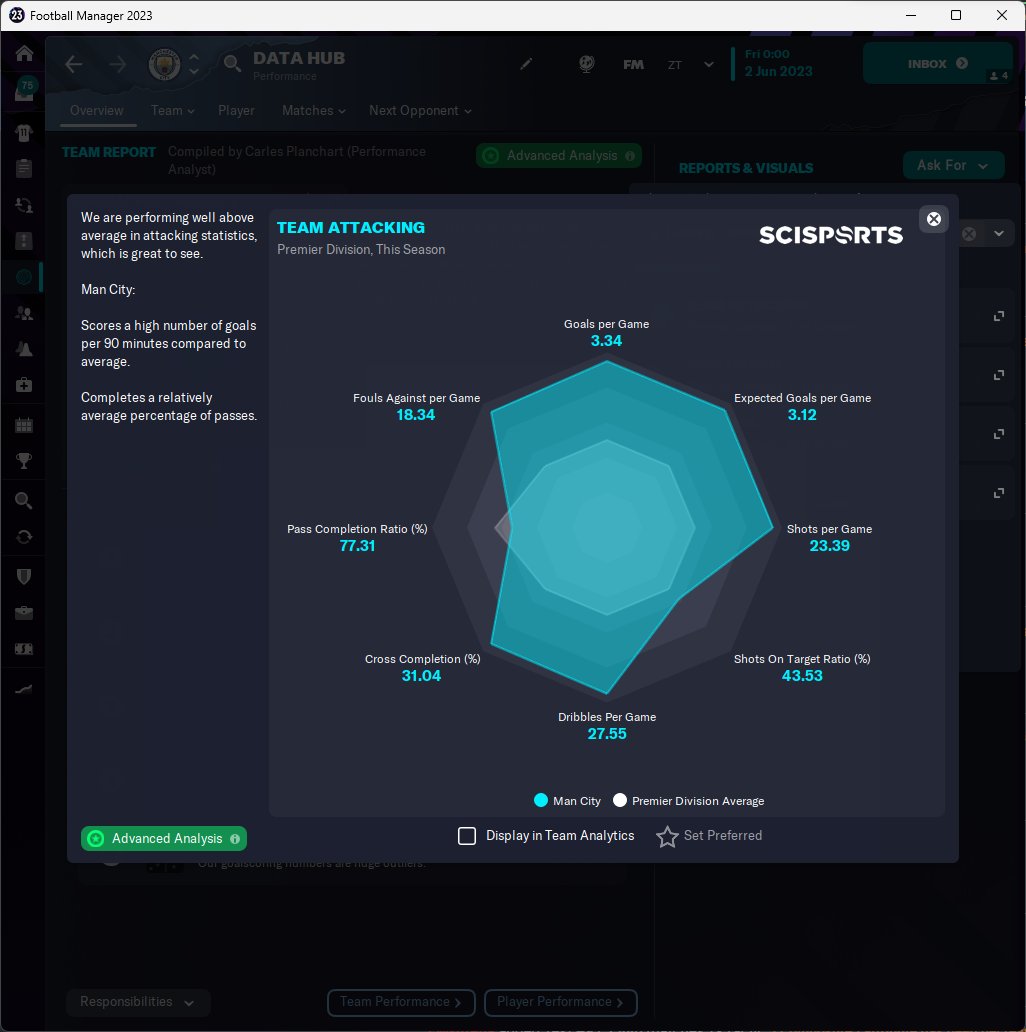Click the SciSports logo
This screenshot has width=1026, height=1032.
[831, 235]
